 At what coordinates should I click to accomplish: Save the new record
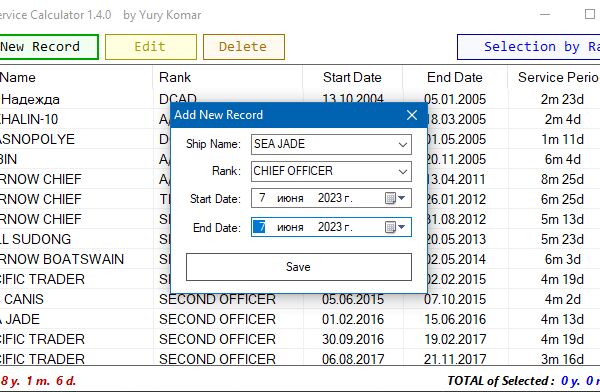point(299,267)
